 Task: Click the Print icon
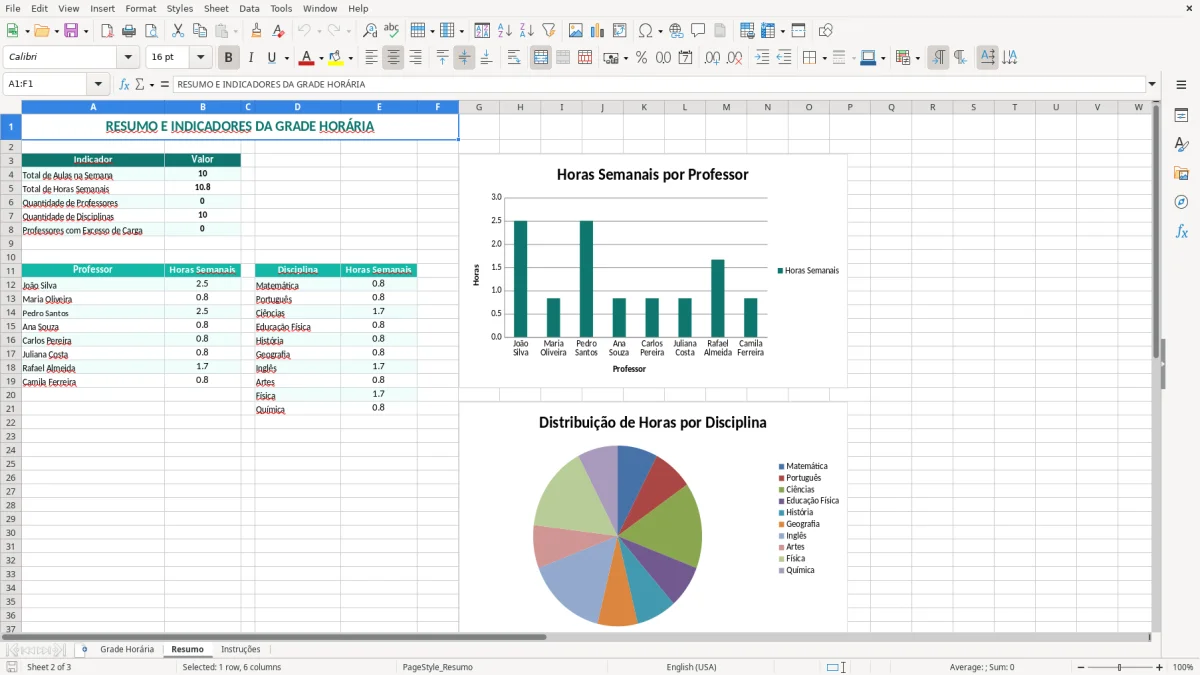click(129, 31)
